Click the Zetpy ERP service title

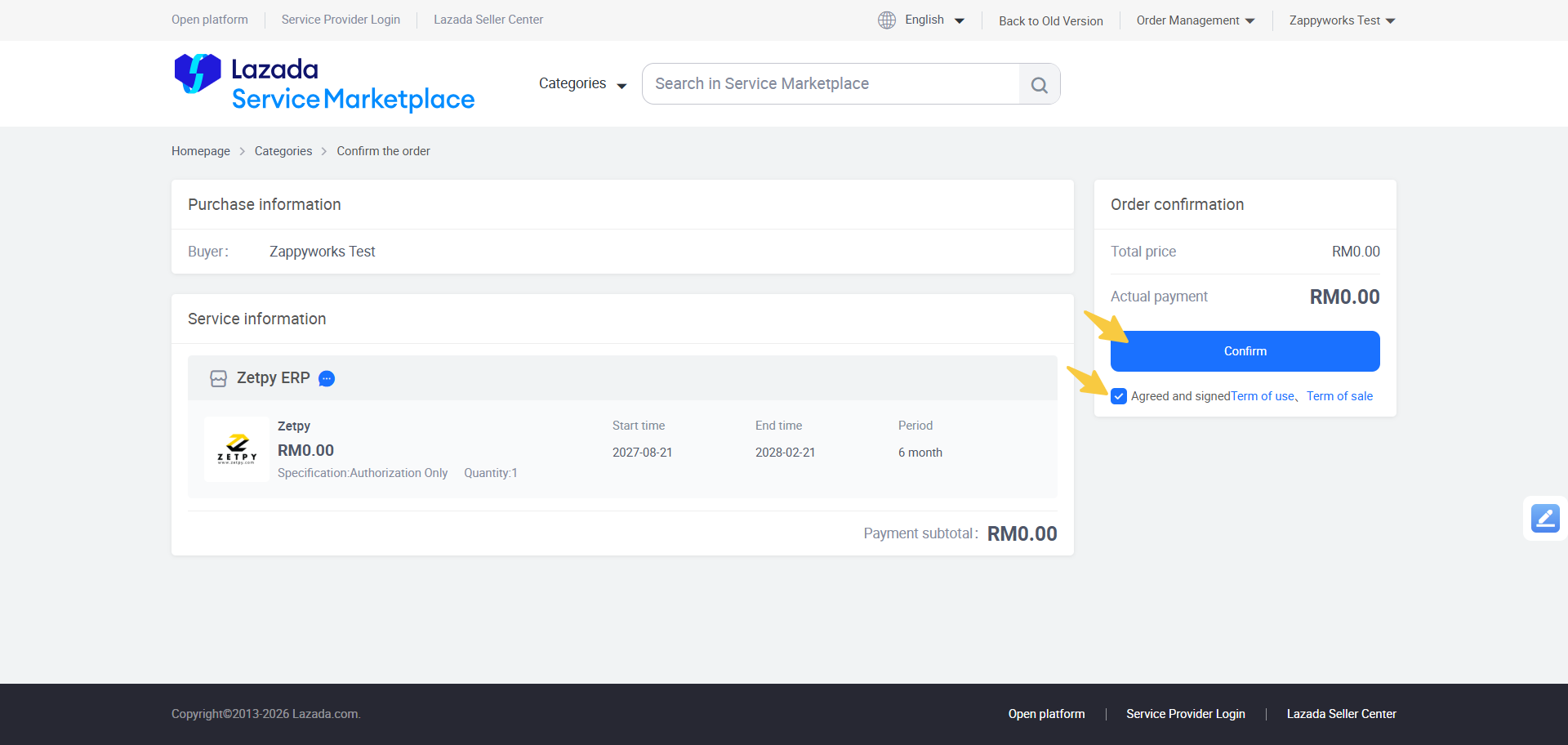tap(274, 378)
